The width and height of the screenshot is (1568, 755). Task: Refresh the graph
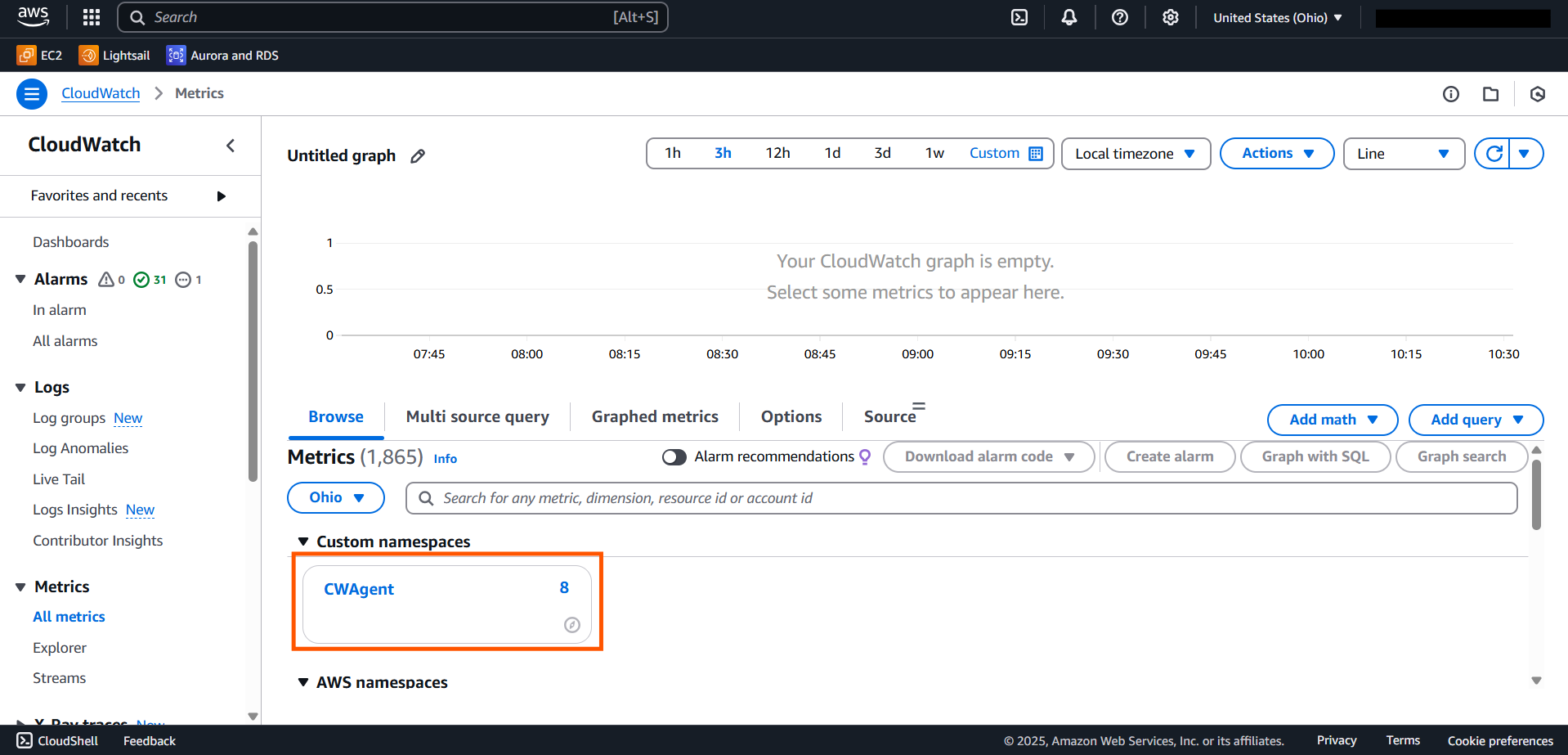[x=1494, y=154]
